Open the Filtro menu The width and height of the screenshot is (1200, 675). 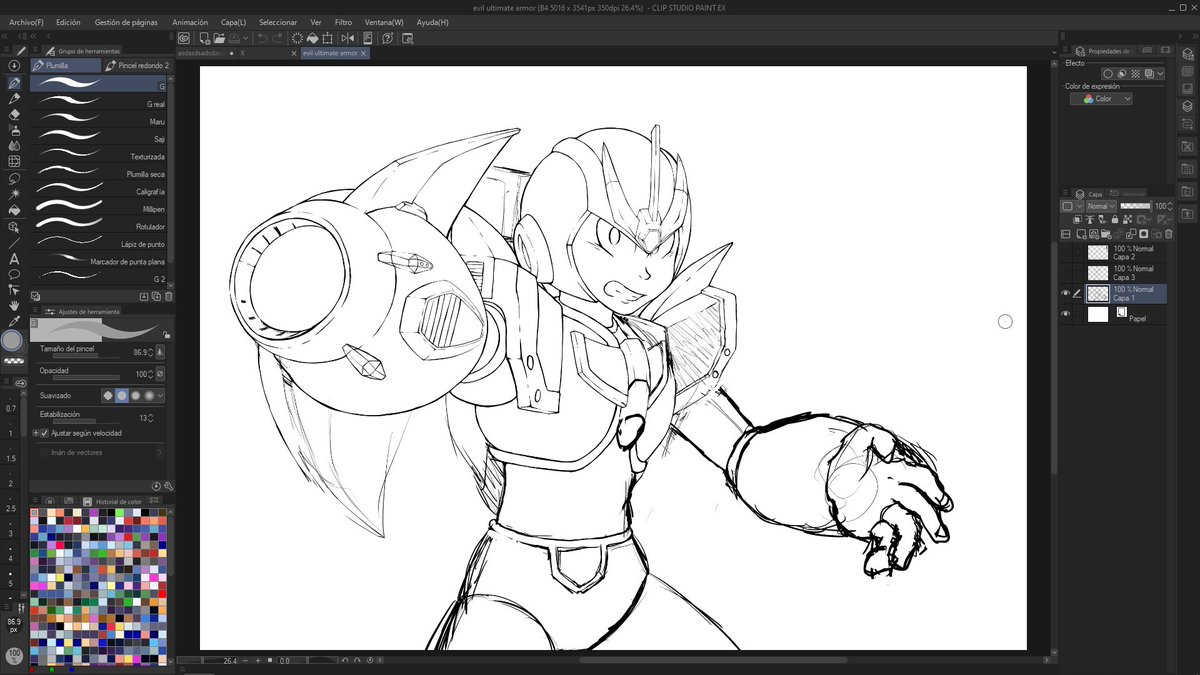[x=343, y=22]
